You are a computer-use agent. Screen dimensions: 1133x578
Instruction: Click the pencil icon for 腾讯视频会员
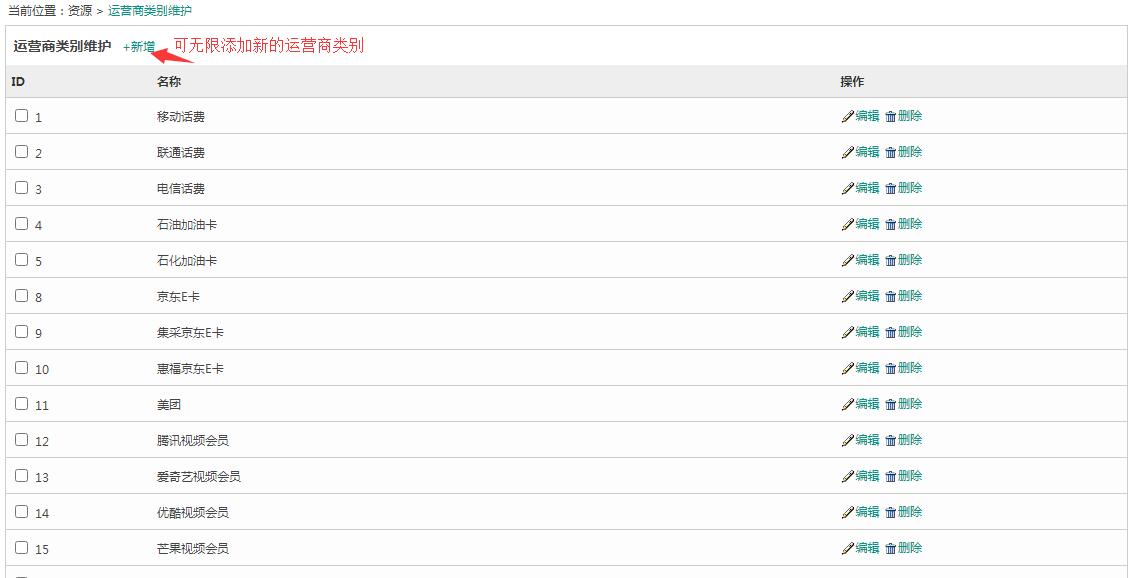848,440
